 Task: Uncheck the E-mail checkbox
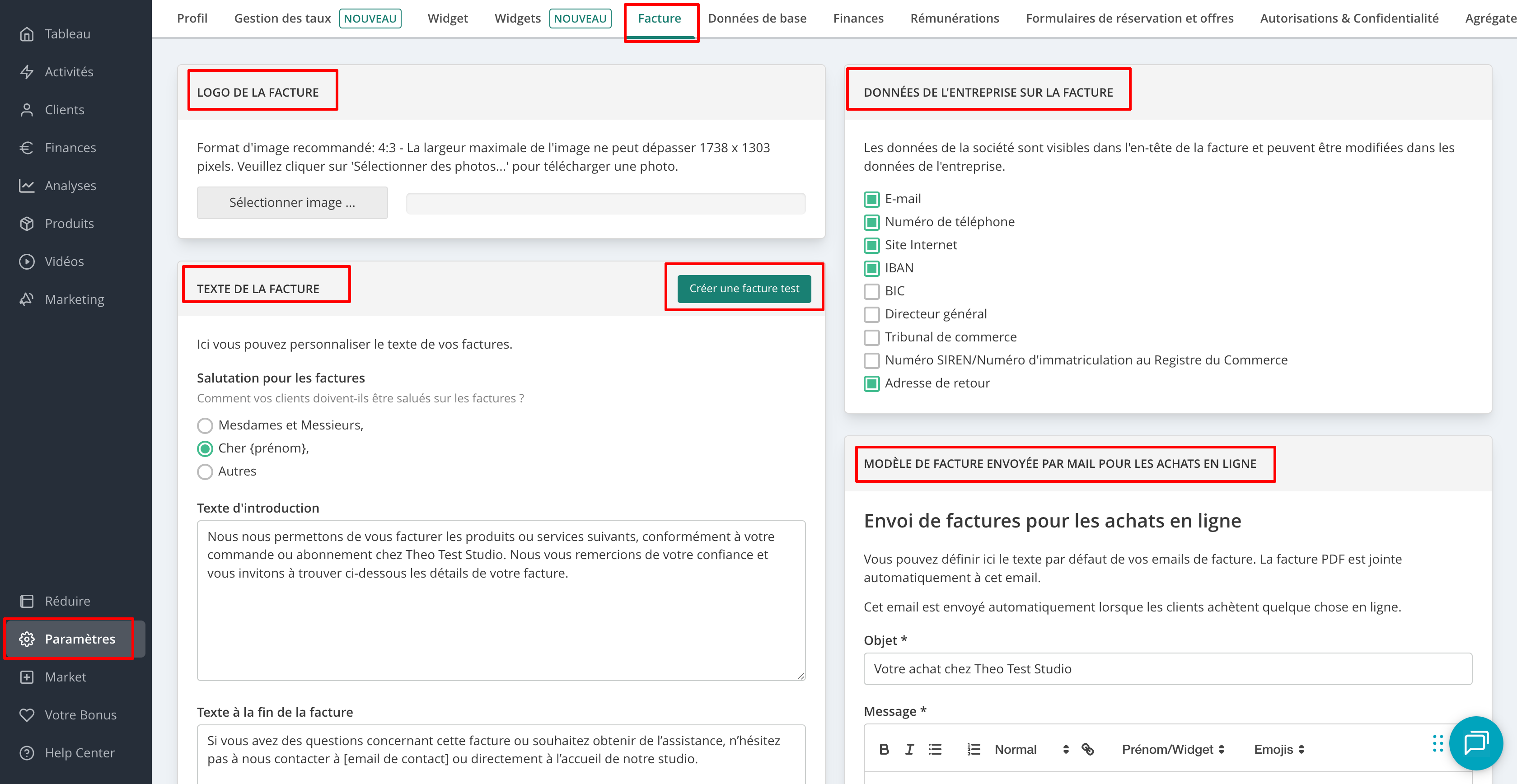(x=871, y=200)
